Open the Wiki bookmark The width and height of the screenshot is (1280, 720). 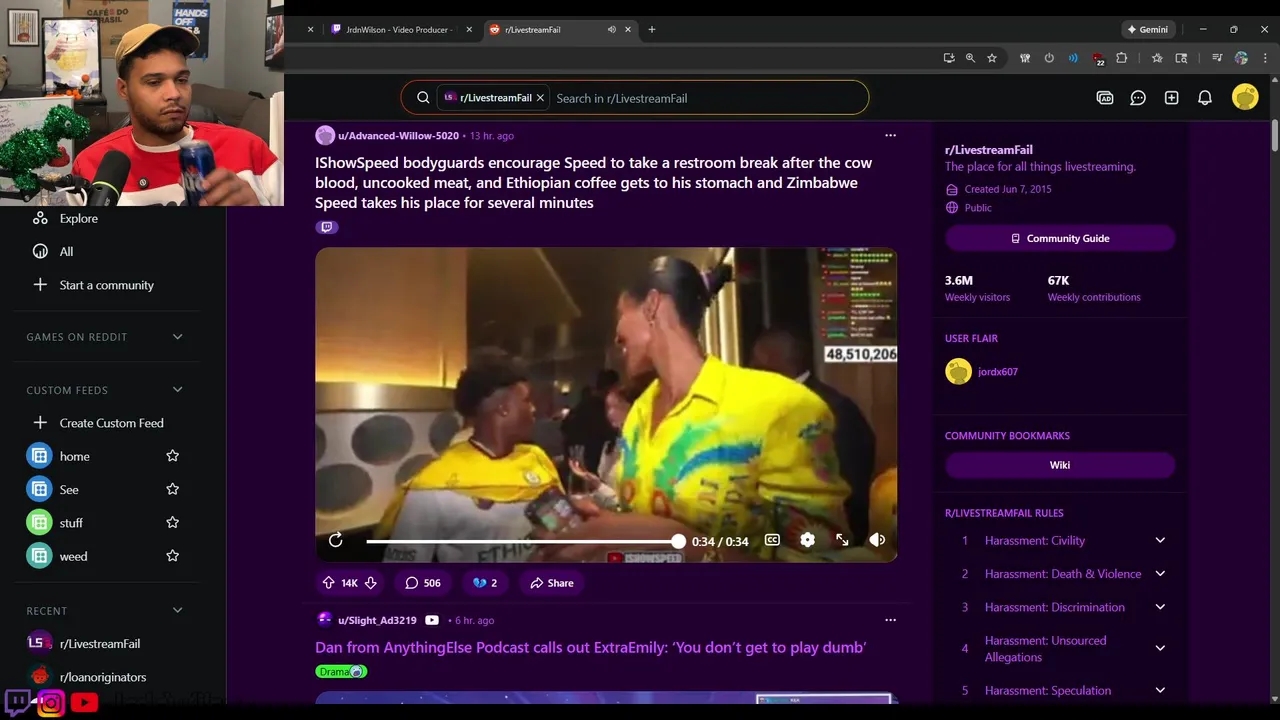1060,465
